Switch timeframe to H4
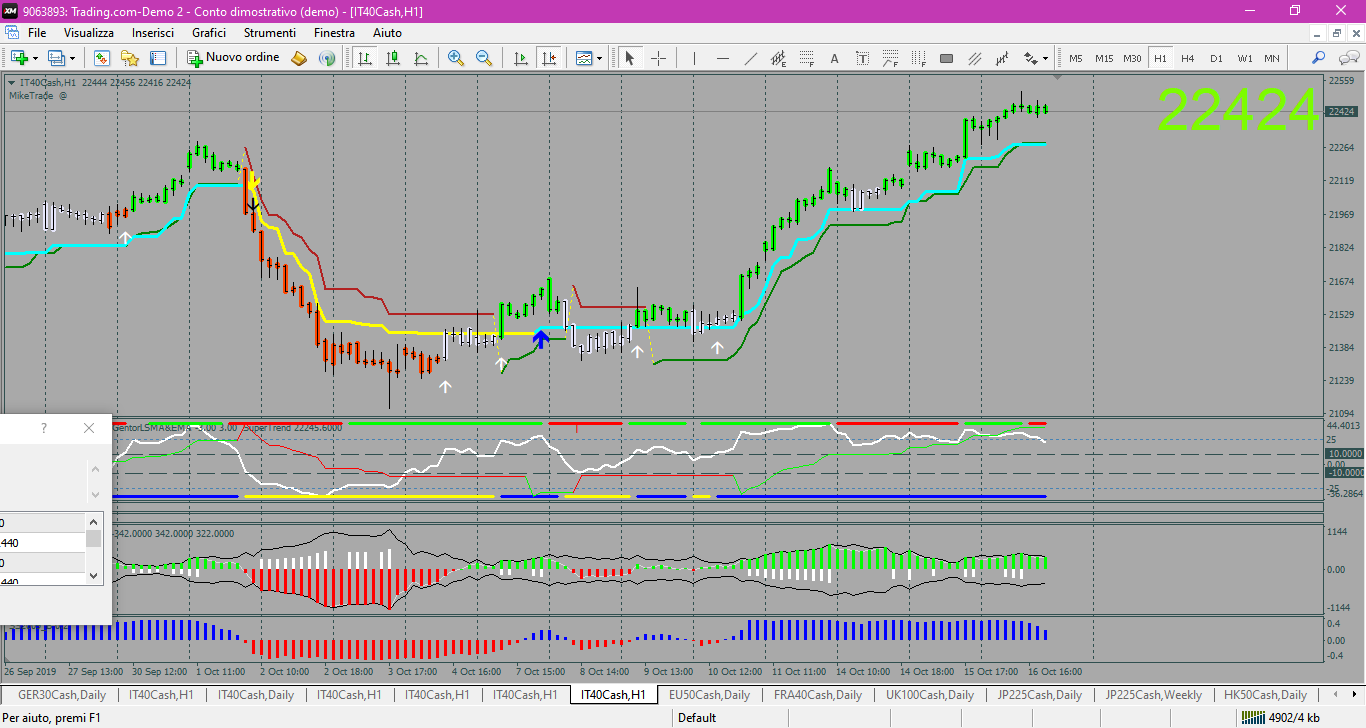Image resolution: width=1366 pixels, height=728 pixels. pos(1188,58)
